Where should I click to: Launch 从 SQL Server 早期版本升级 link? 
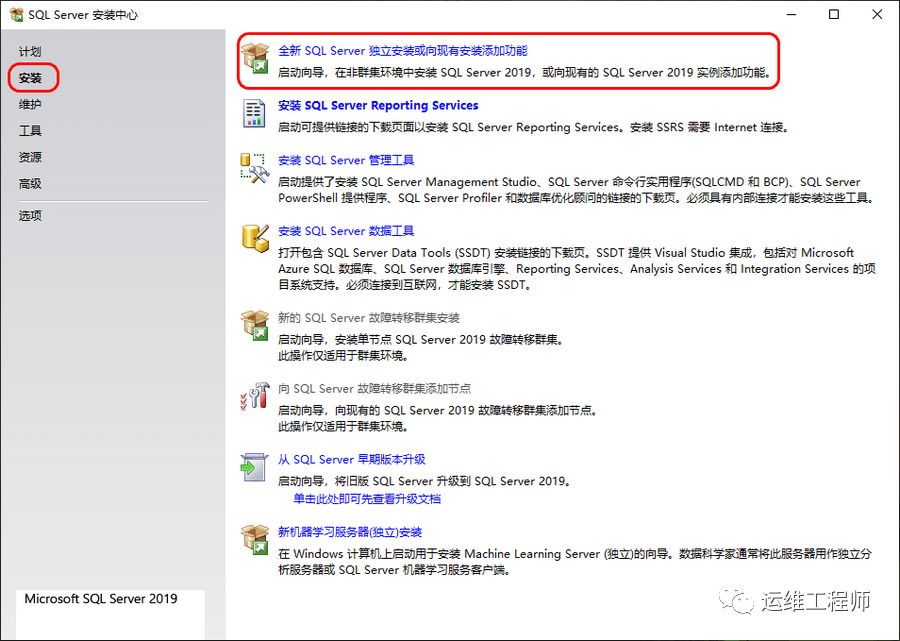[352, 459]
